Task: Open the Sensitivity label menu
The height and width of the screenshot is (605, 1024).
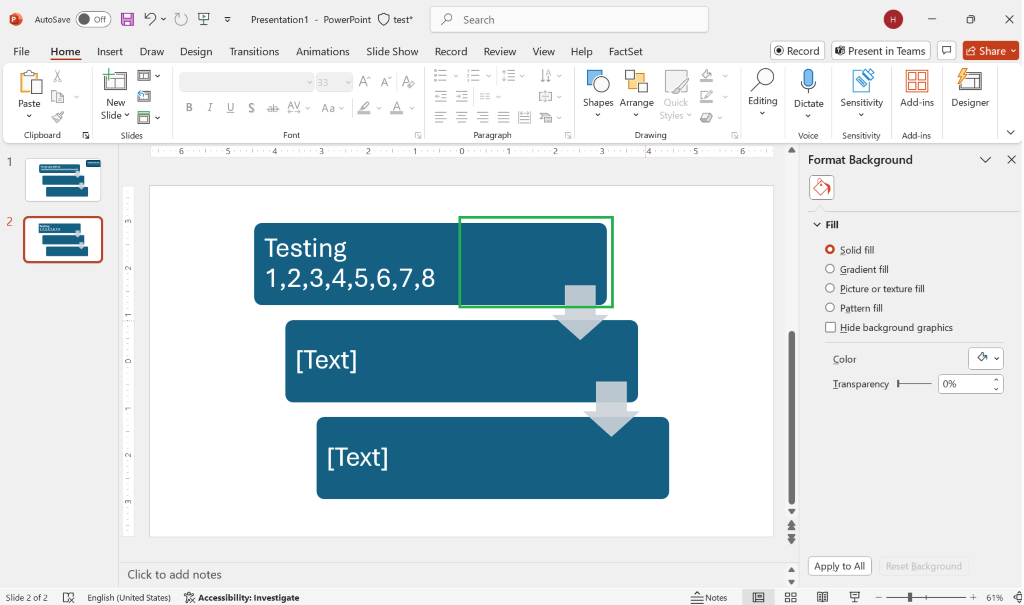Action: click(861, 94)
